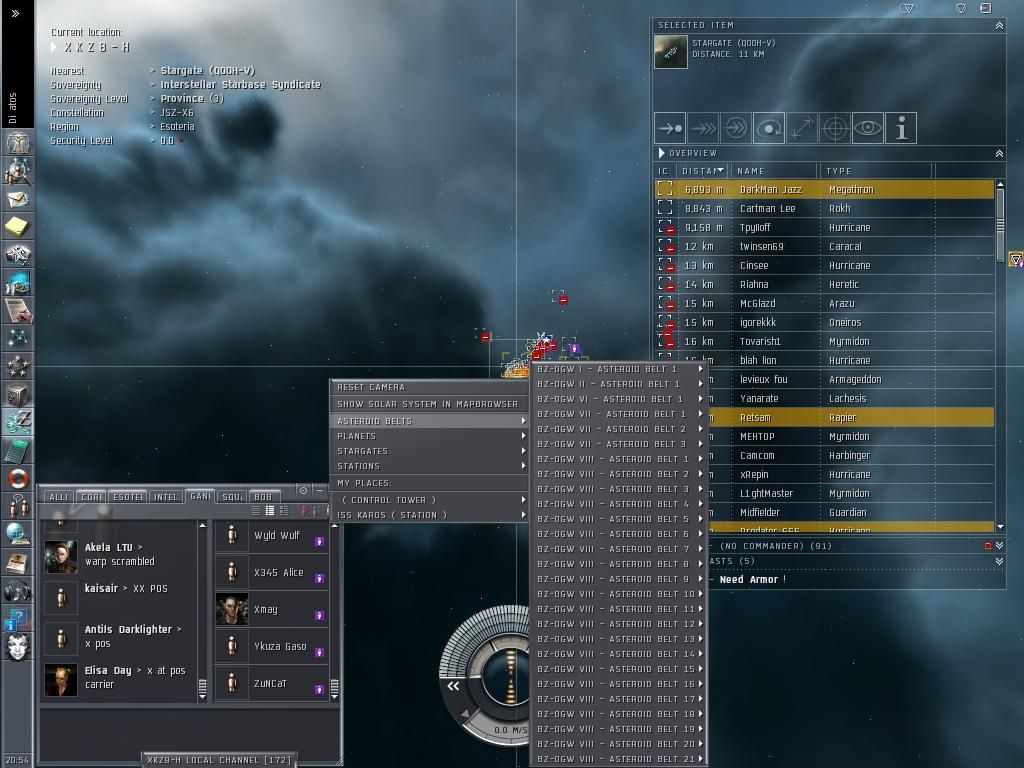Open the Asteroid Belts submenu entry

[429, 421]
